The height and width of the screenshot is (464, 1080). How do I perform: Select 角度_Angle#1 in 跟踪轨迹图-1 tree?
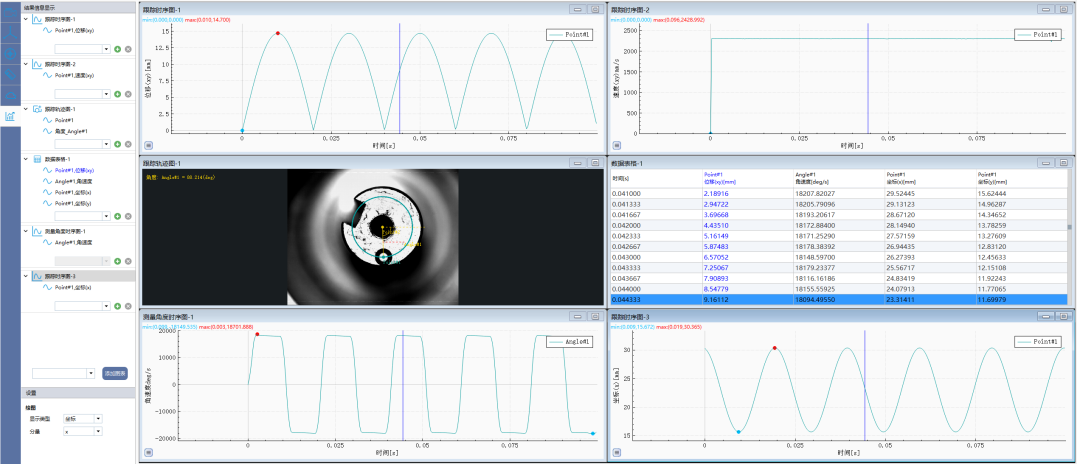(x=70, y=131)
